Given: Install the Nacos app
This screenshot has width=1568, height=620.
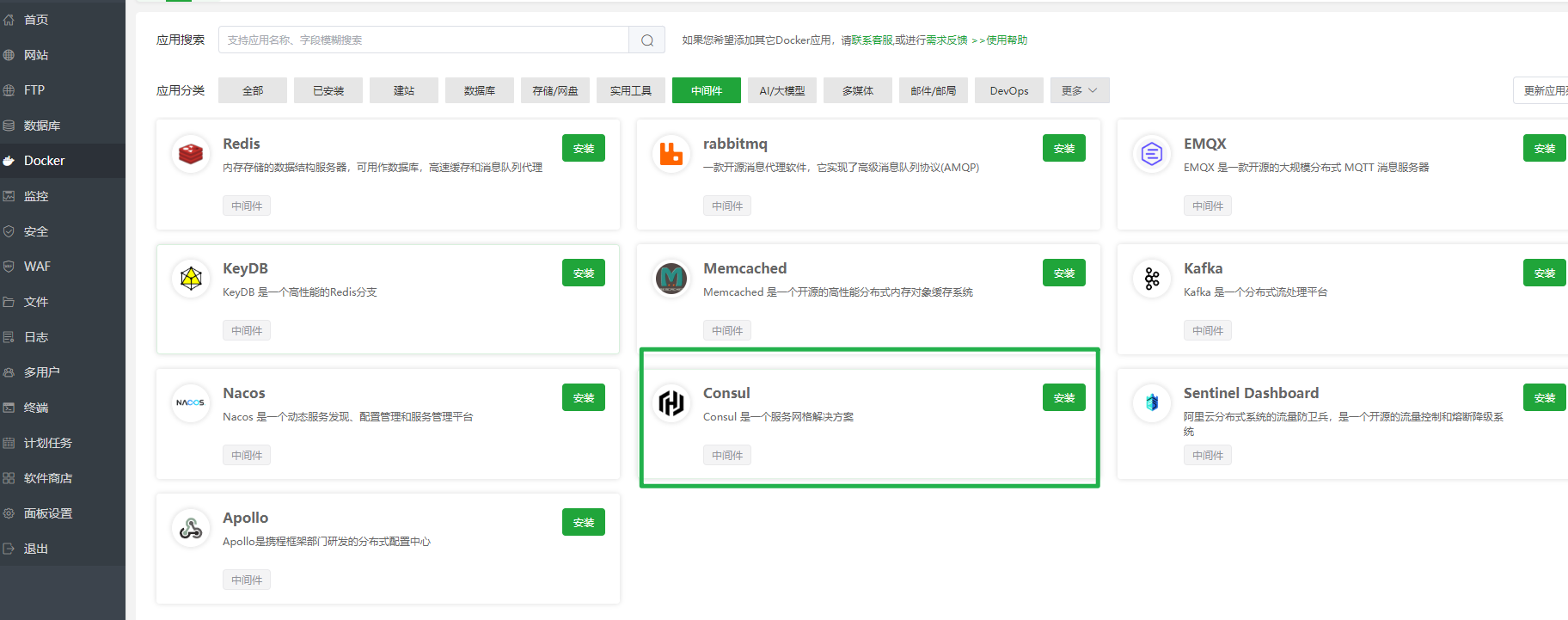Looking at the screenshot, I should coord(584,397).
